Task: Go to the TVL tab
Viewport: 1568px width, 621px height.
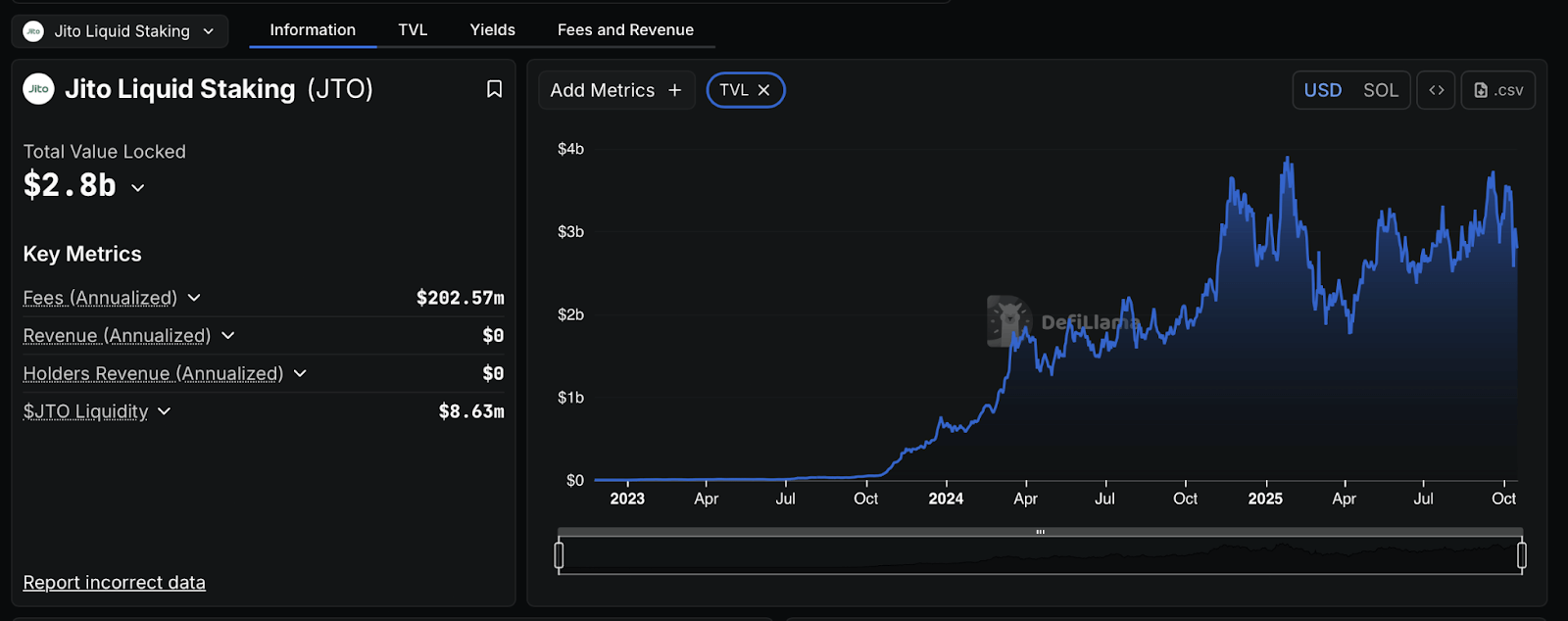Action: click(x=413, y=30)
